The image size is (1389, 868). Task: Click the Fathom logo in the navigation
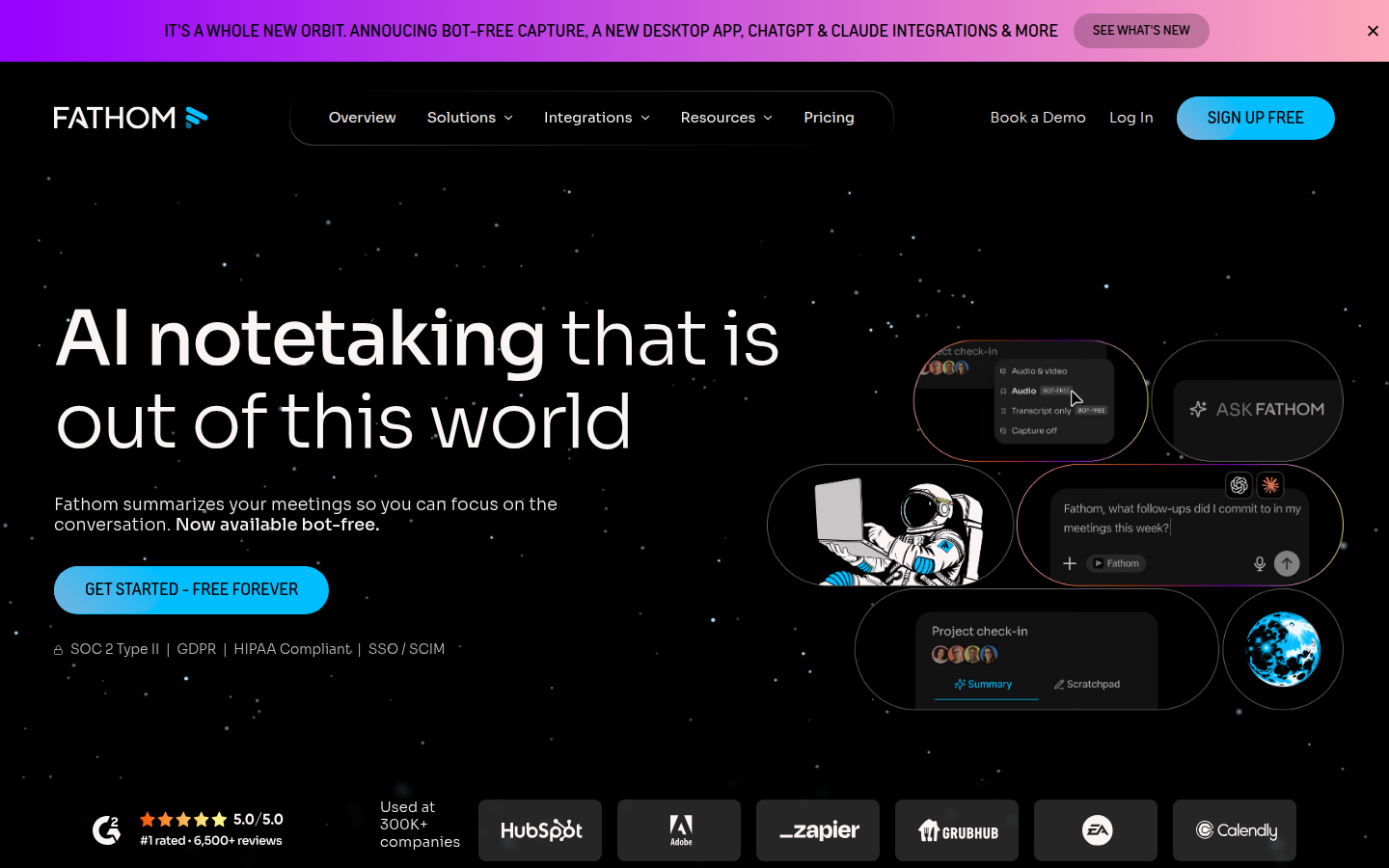(130, 117)
